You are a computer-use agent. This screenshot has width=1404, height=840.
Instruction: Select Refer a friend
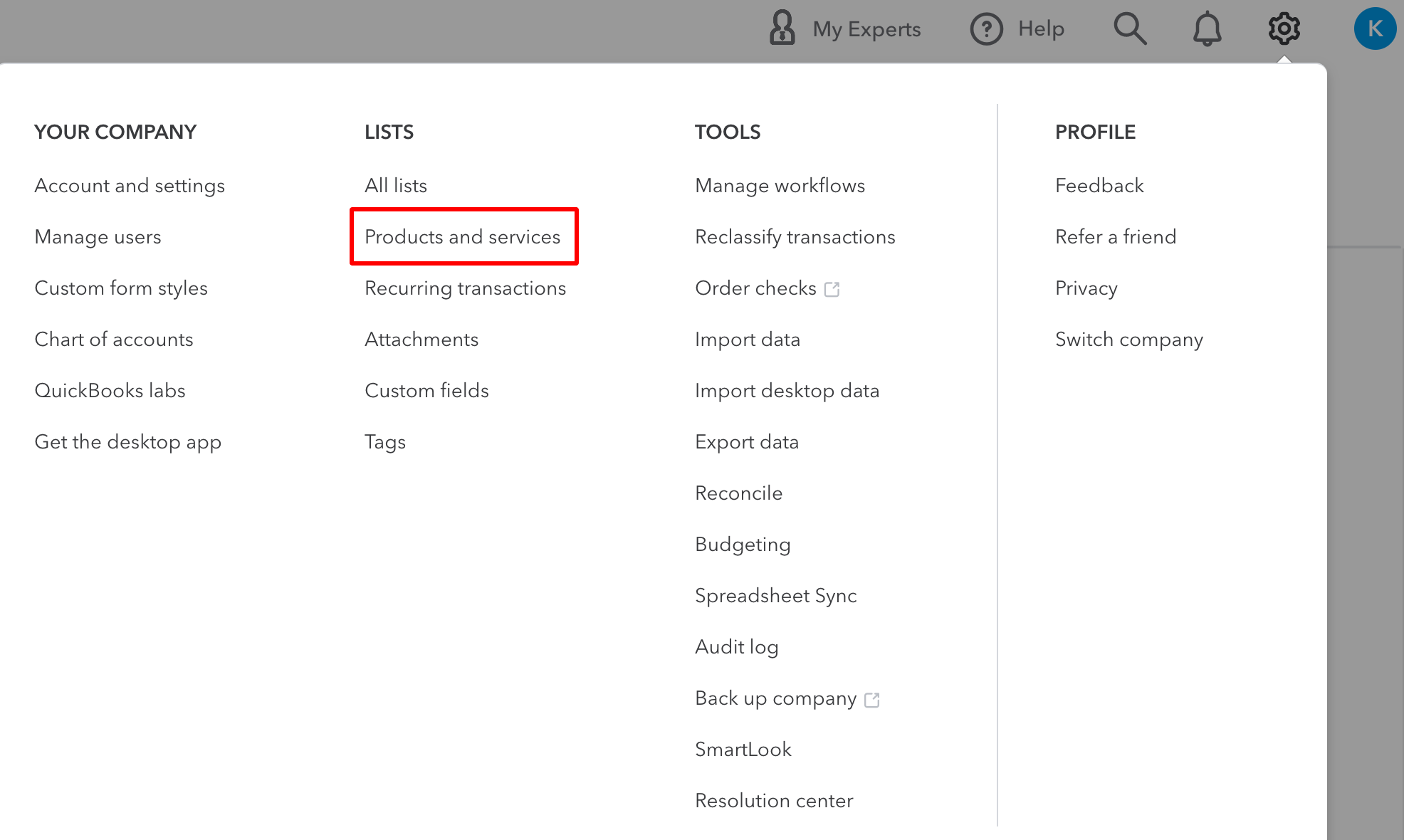(1116, 237)
